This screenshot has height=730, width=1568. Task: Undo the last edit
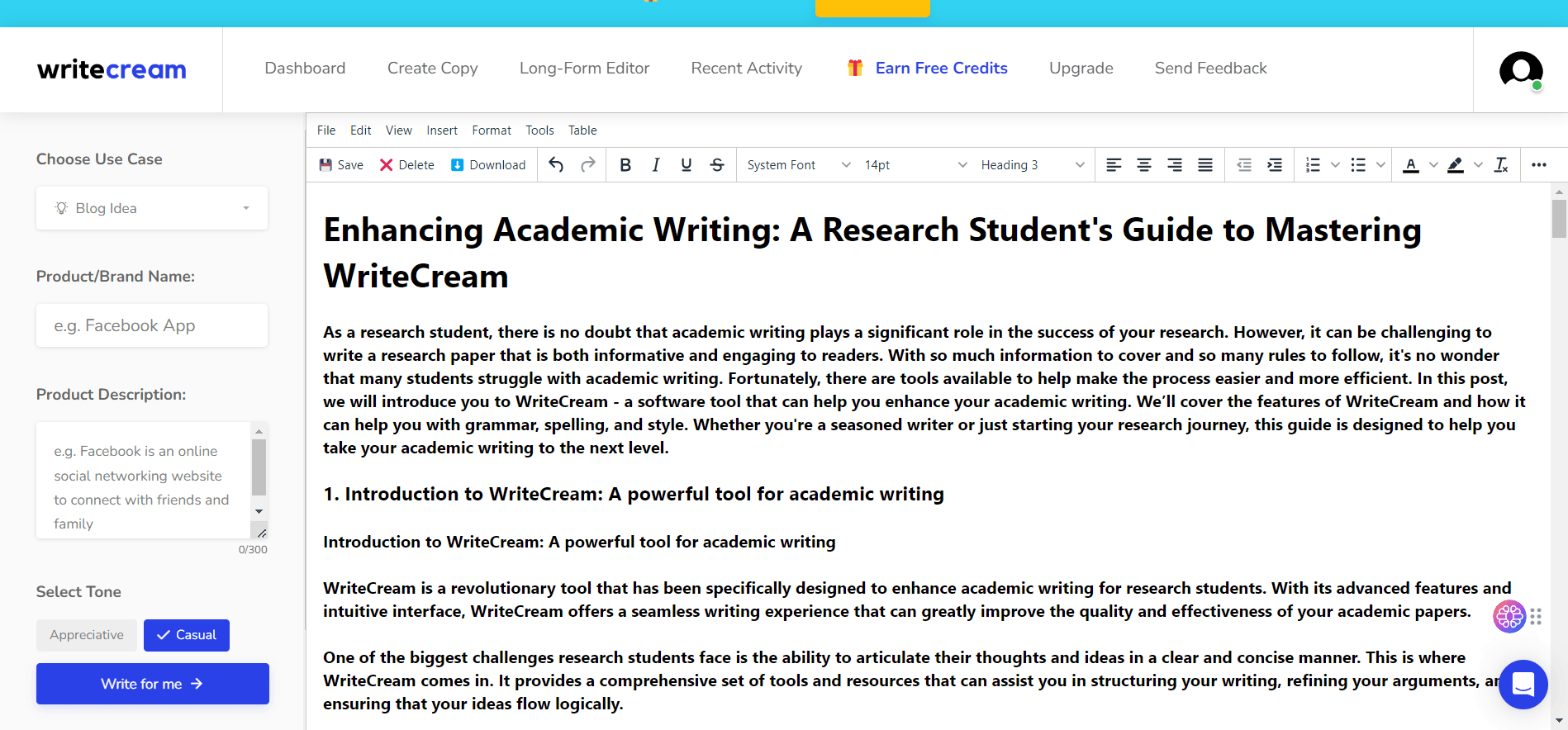point(556,165)
